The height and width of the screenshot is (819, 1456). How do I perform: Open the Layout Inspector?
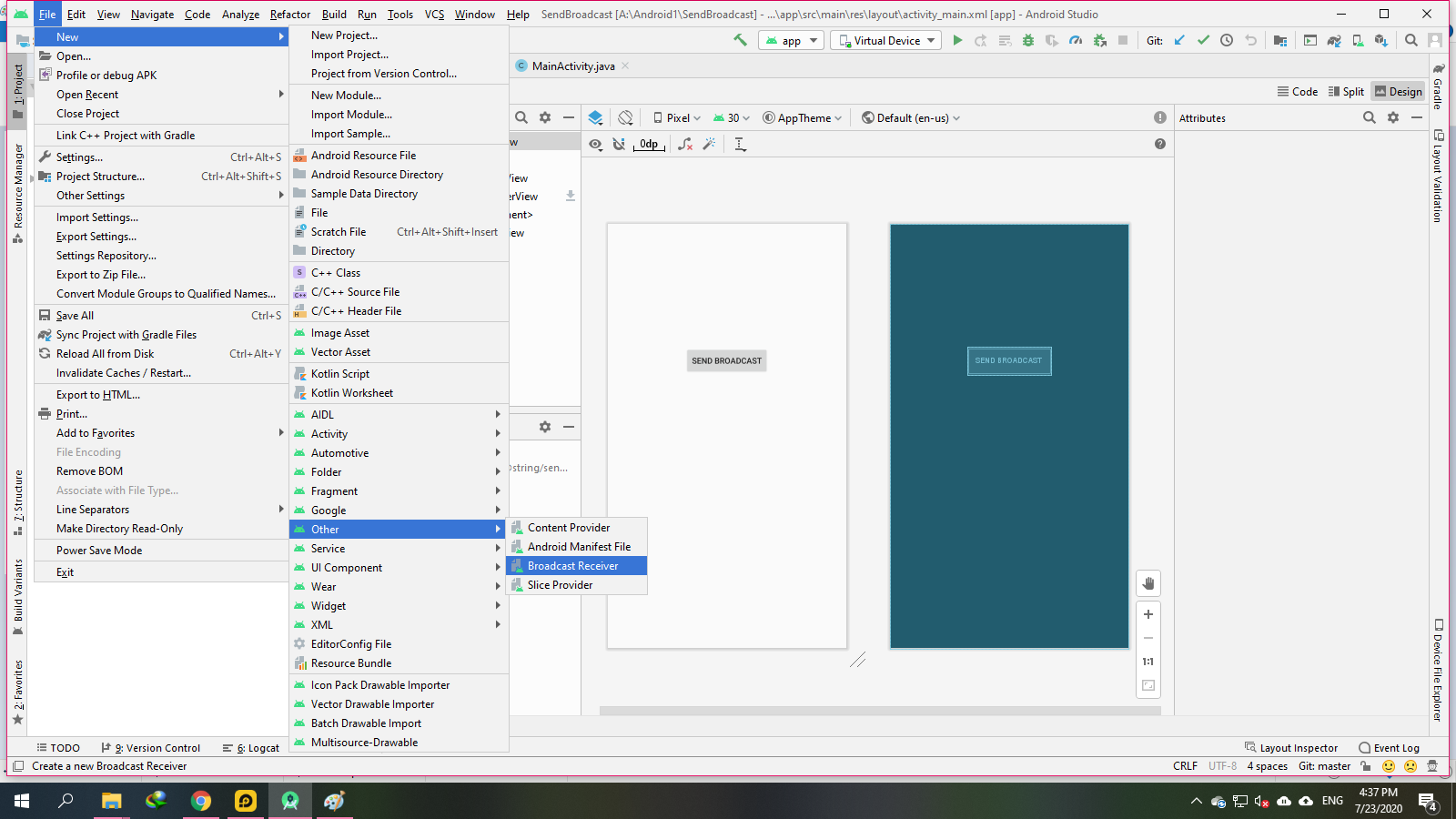(1291, 747)
